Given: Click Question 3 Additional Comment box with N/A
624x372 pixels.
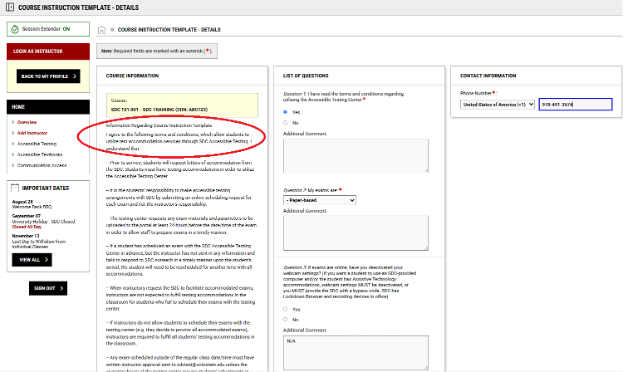Looking at the screenshot, I should click(356, 353).
